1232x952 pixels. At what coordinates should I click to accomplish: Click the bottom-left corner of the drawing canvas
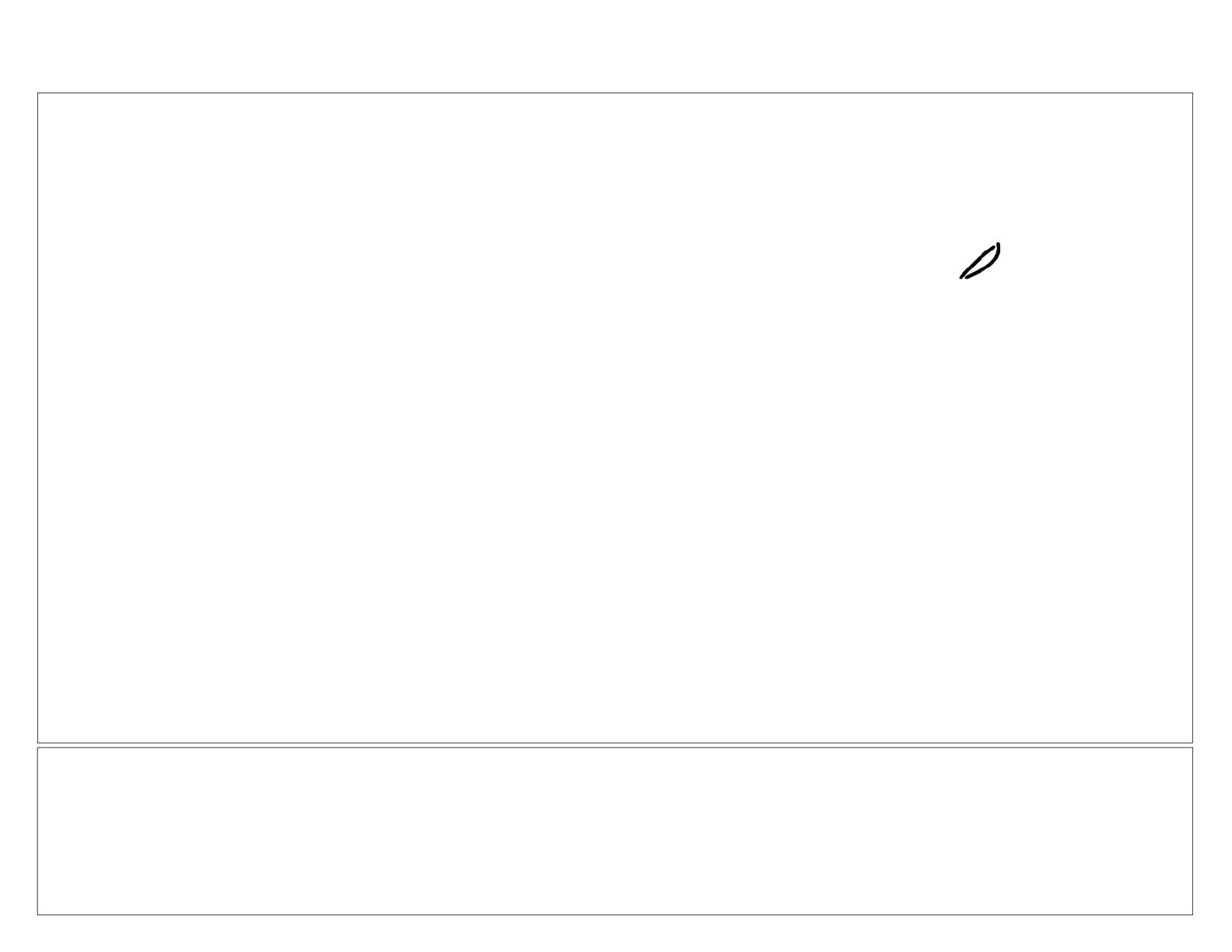[x=38, y=743]
